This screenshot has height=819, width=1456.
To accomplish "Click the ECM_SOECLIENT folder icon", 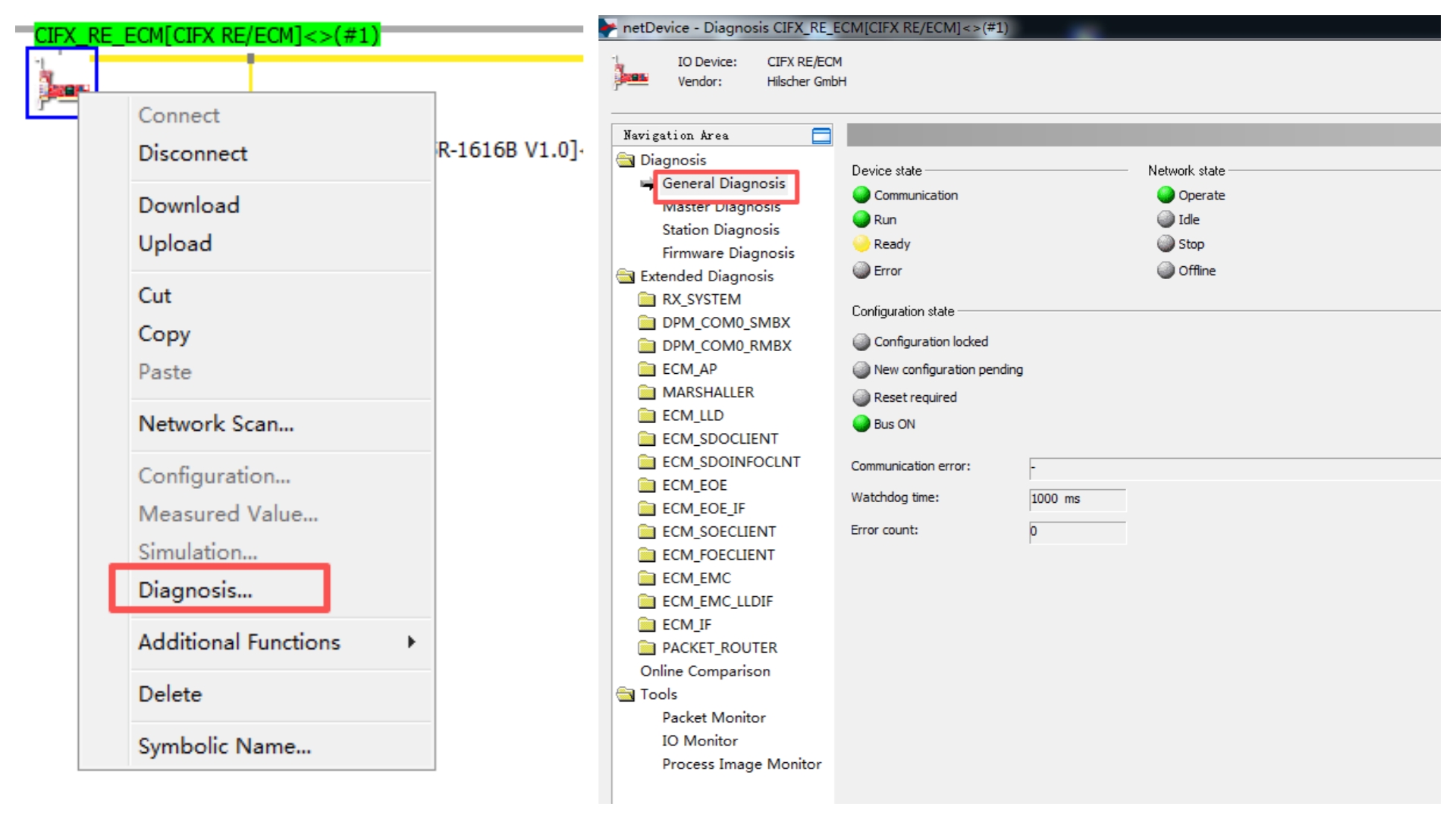I will tap(647, 532).
